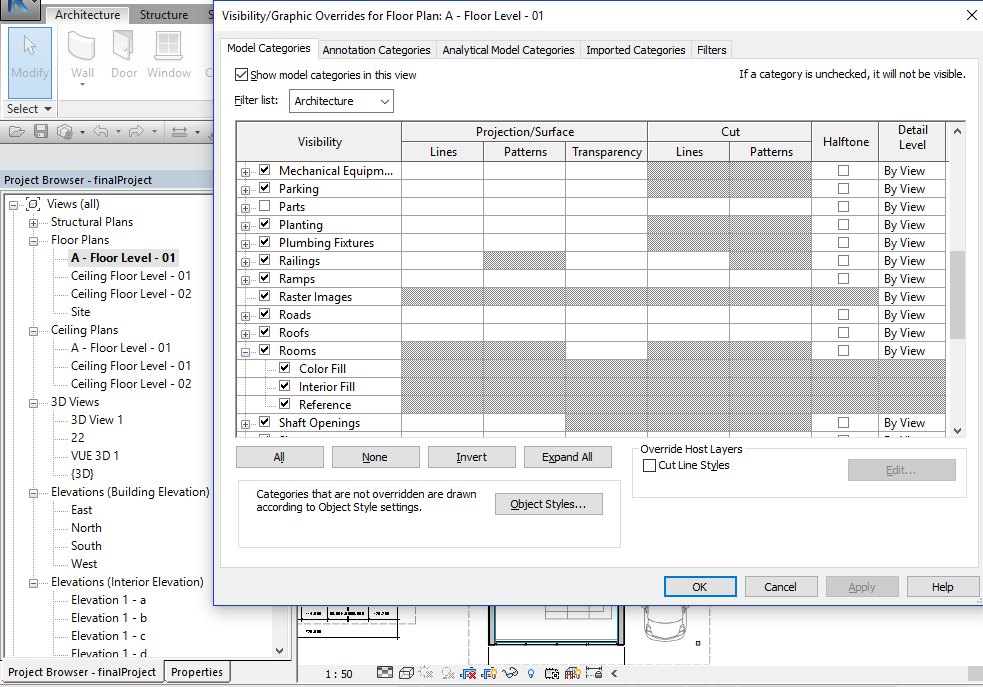This screenshot has width=983, height=687.
Task: Click the Reveal Constraints dimension-lock icon
Action: (593, 673)
